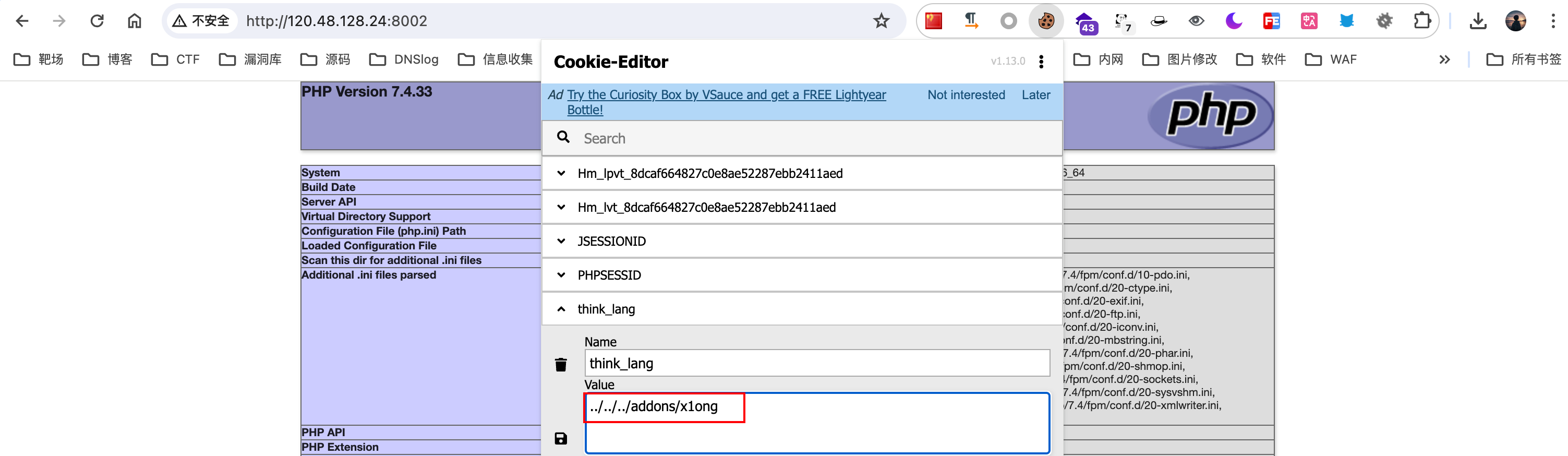
Task: Open the 源码 bookmark folder
Action: (x=325, y=59)
